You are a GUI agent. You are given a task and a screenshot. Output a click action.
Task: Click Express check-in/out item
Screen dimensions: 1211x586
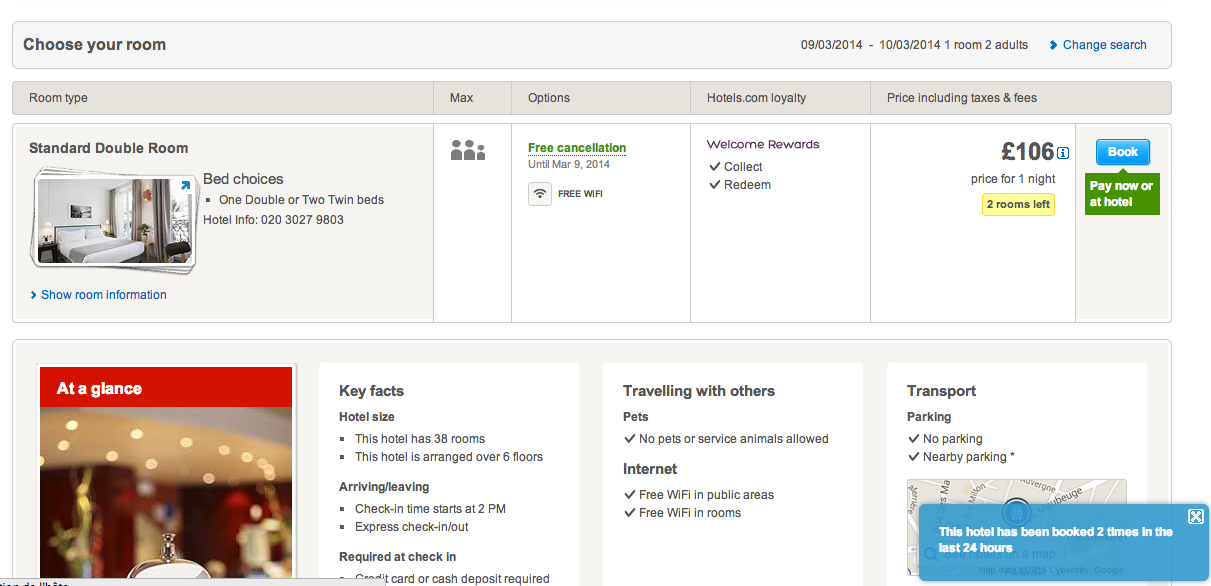(x=412, y=527)
